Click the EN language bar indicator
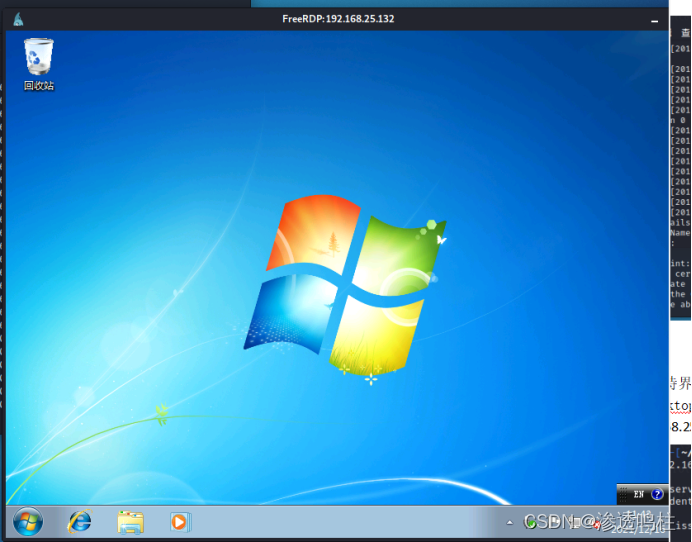 pos(639,494)
